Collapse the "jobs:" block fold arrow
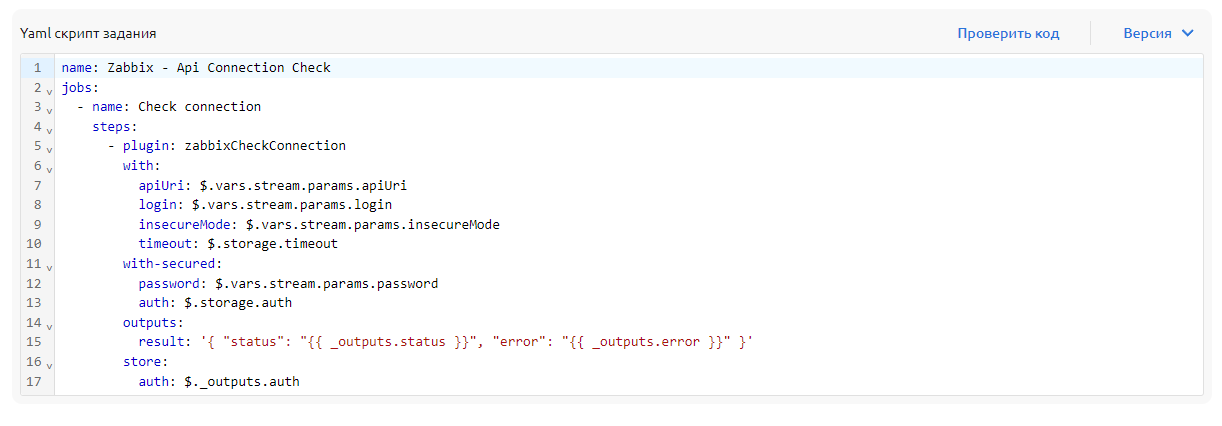The width and height of the screenshot is (1222, 426). (49, 89)
